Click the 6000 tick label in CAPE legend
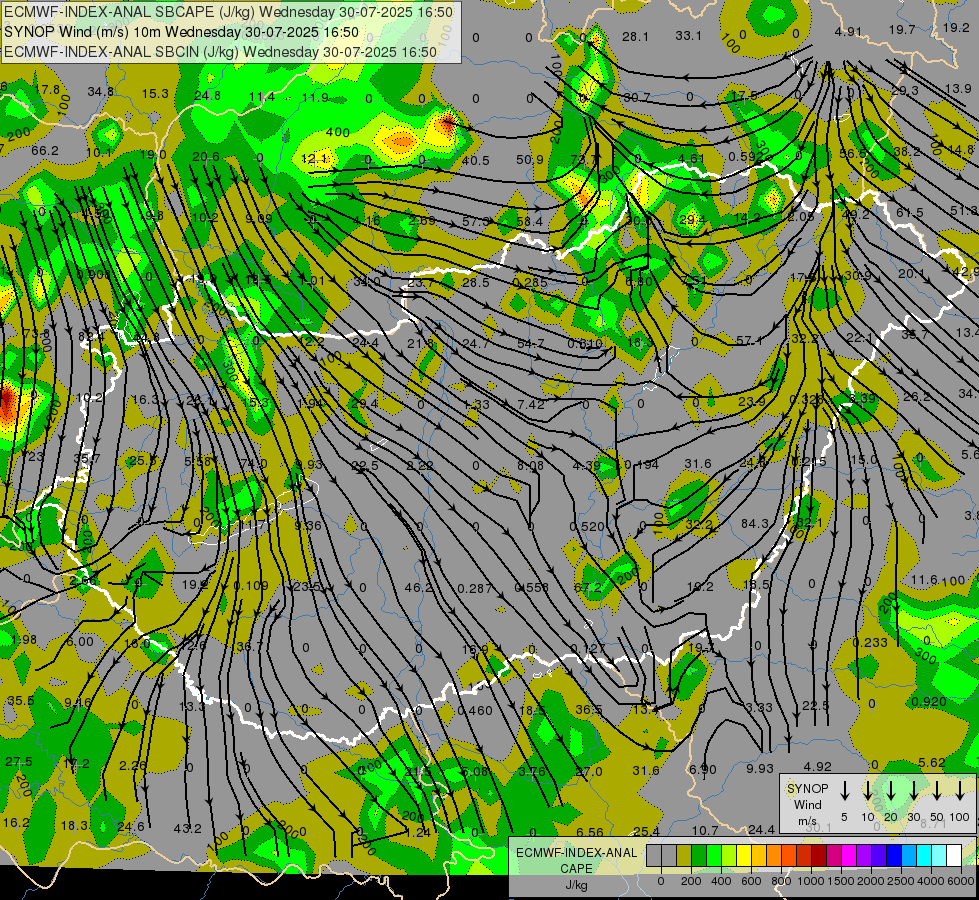The width and height of the screenshot is (979, 900). (x=961, y=881)
